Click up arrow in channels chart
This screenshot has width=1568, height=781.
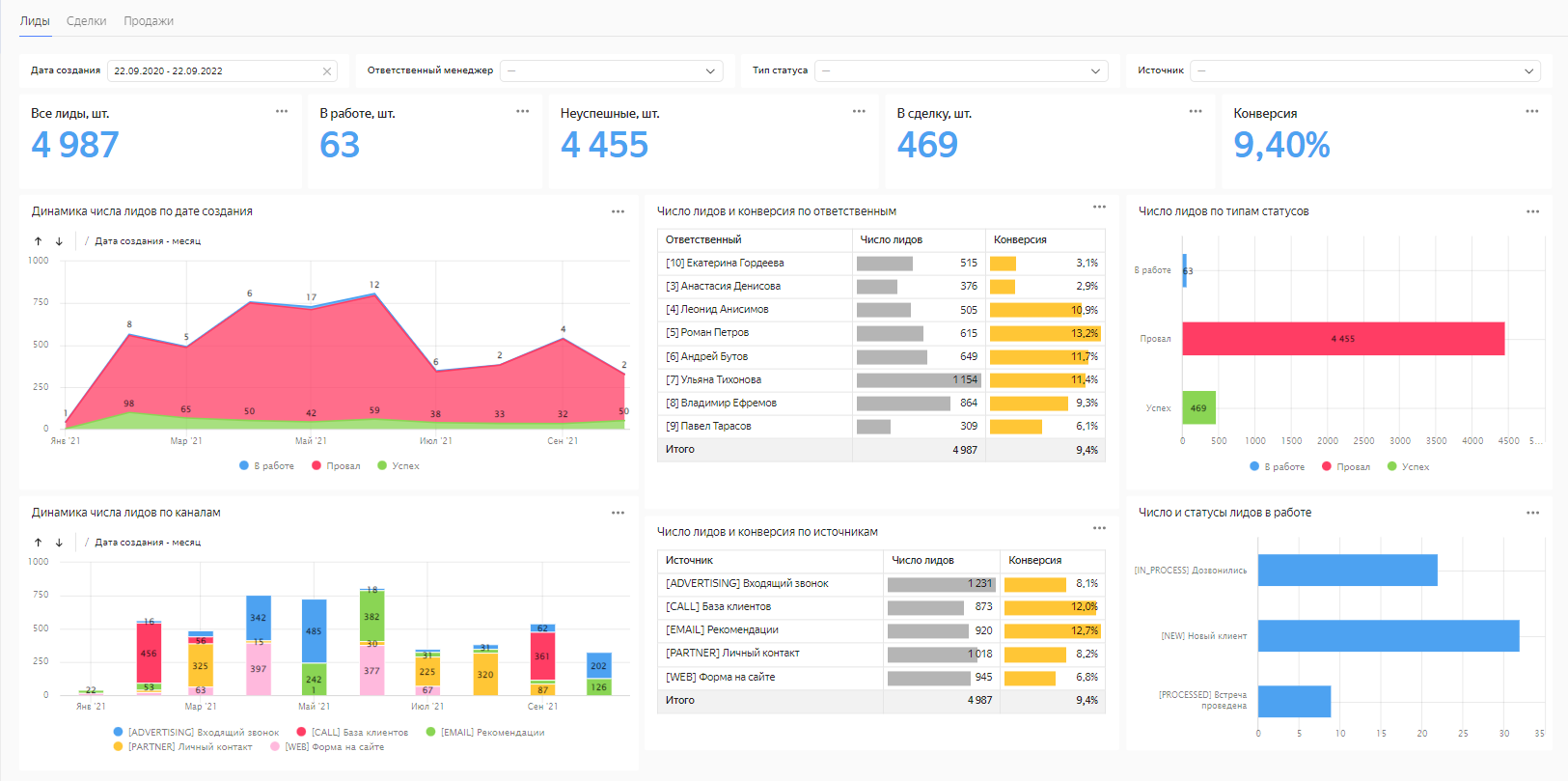click(39, 543)
